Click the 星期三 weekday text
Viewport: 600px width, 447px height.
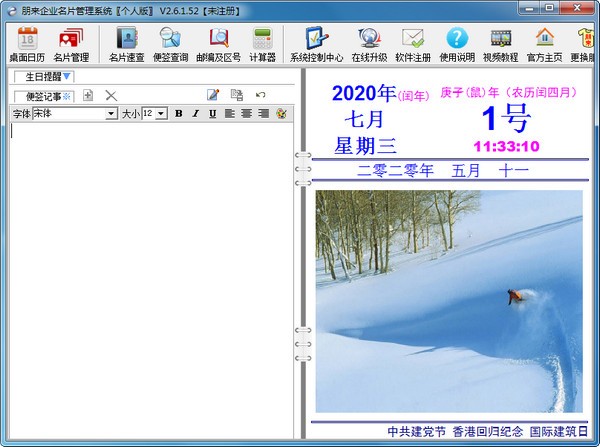pos(365,146)
